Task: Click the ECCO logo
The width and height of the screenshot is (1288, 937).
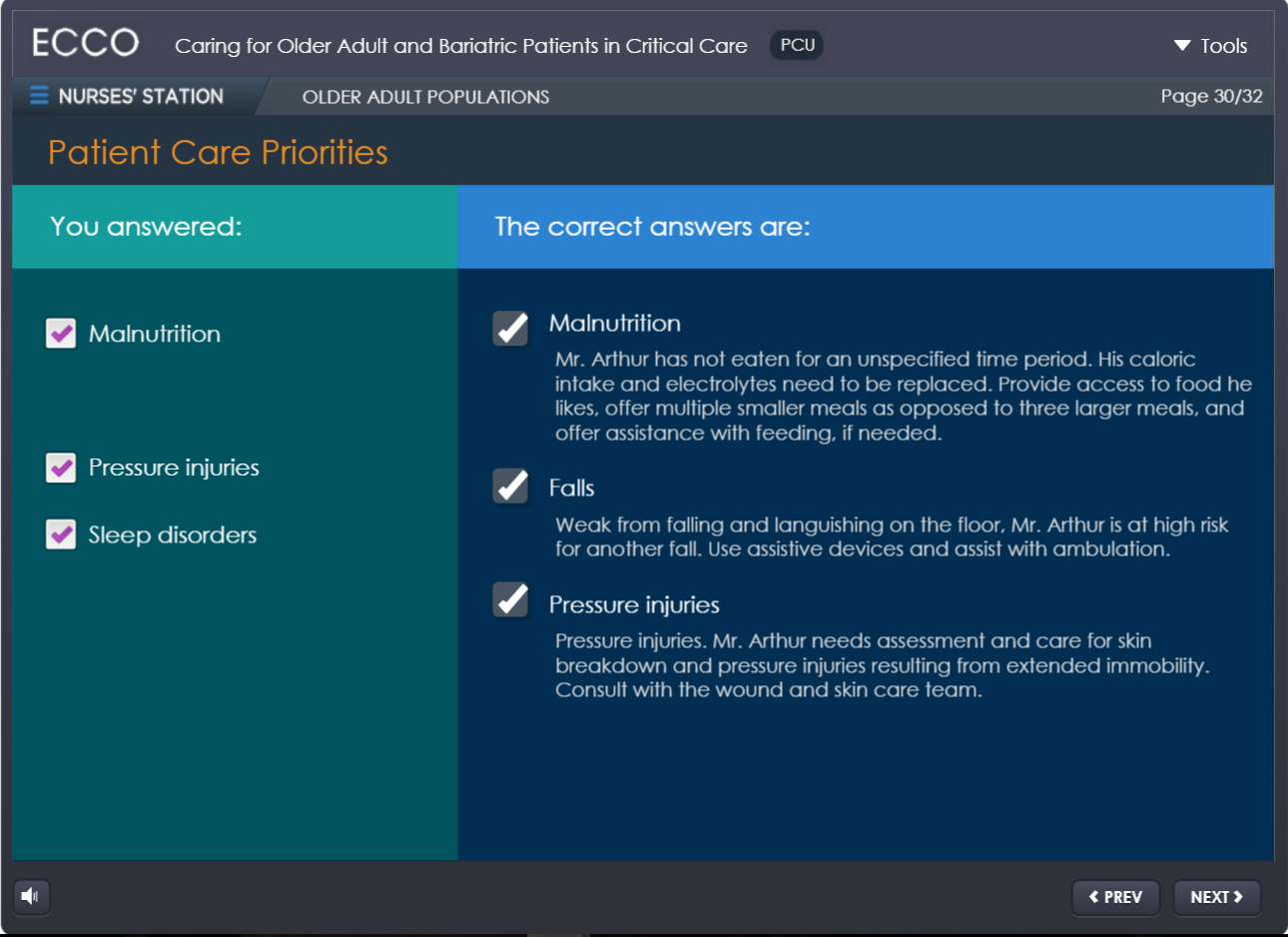Action: pos(85,43)
